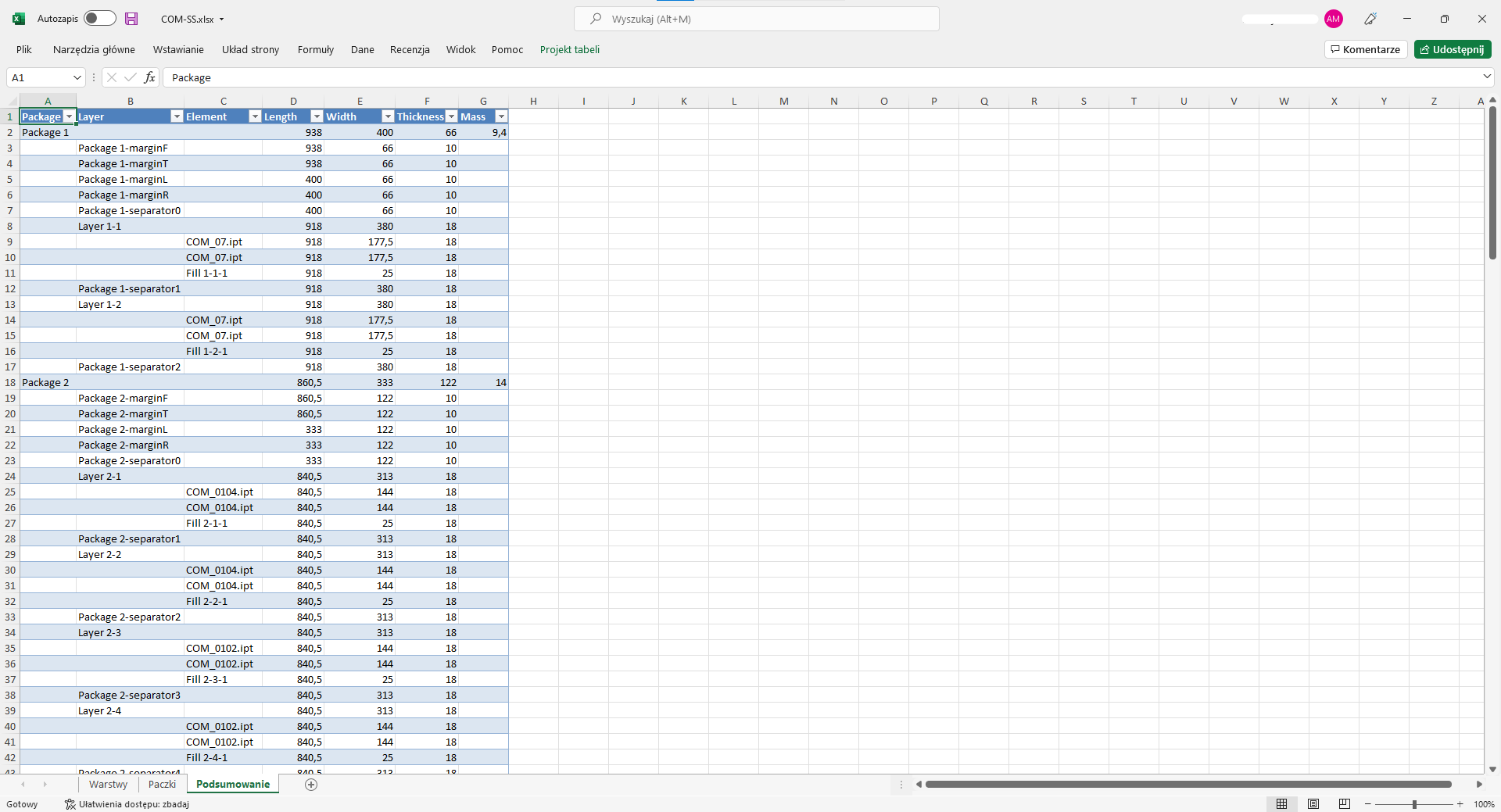Screen dimensions: 1501x812
Task: Open the Wstawianie ribbon tab
Action: coord(178,50)
